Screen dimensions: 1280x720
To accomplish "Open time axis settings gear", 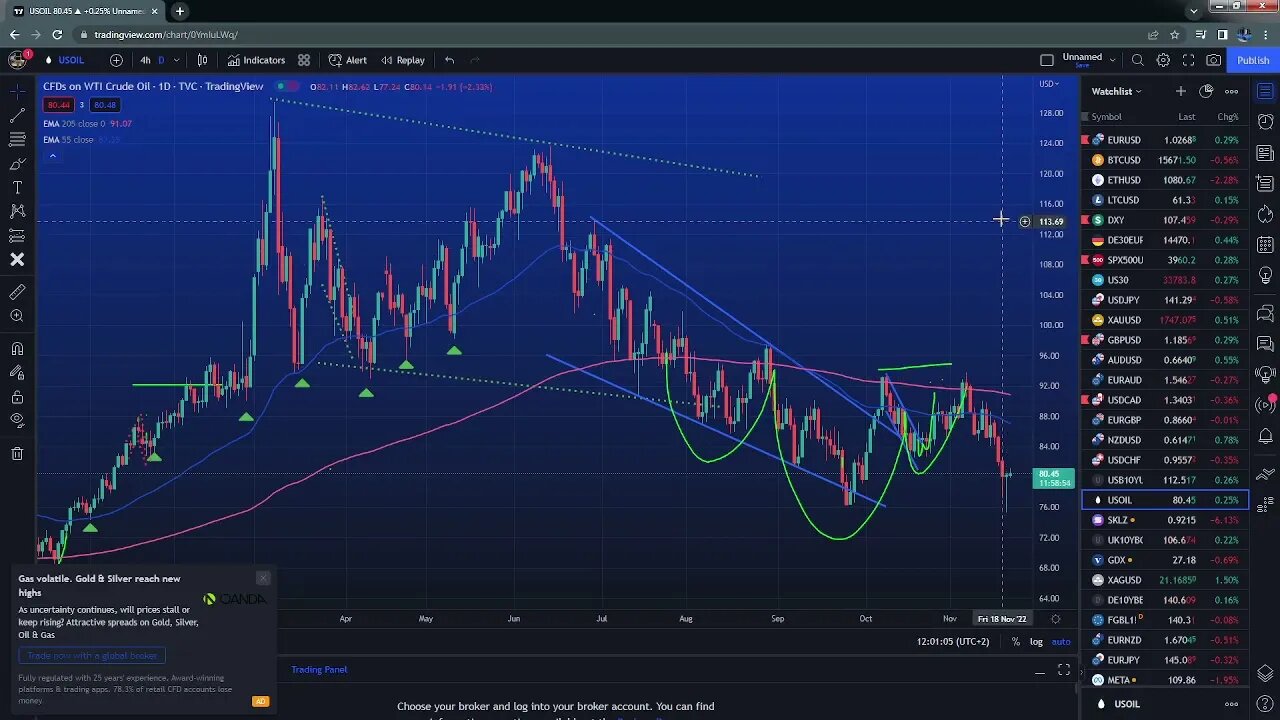I will (x=1055, y=619).
